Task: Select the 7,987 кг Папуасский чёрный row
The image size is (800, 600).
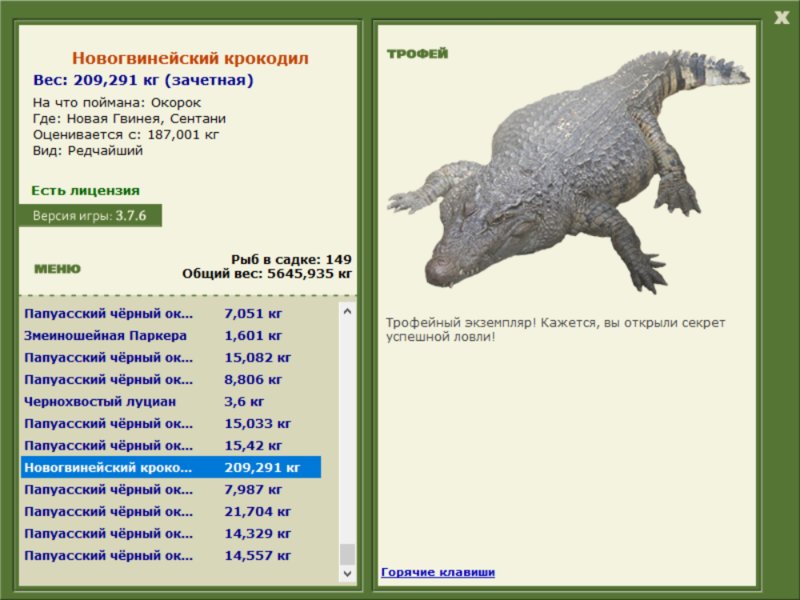Action: click(171, 489)
